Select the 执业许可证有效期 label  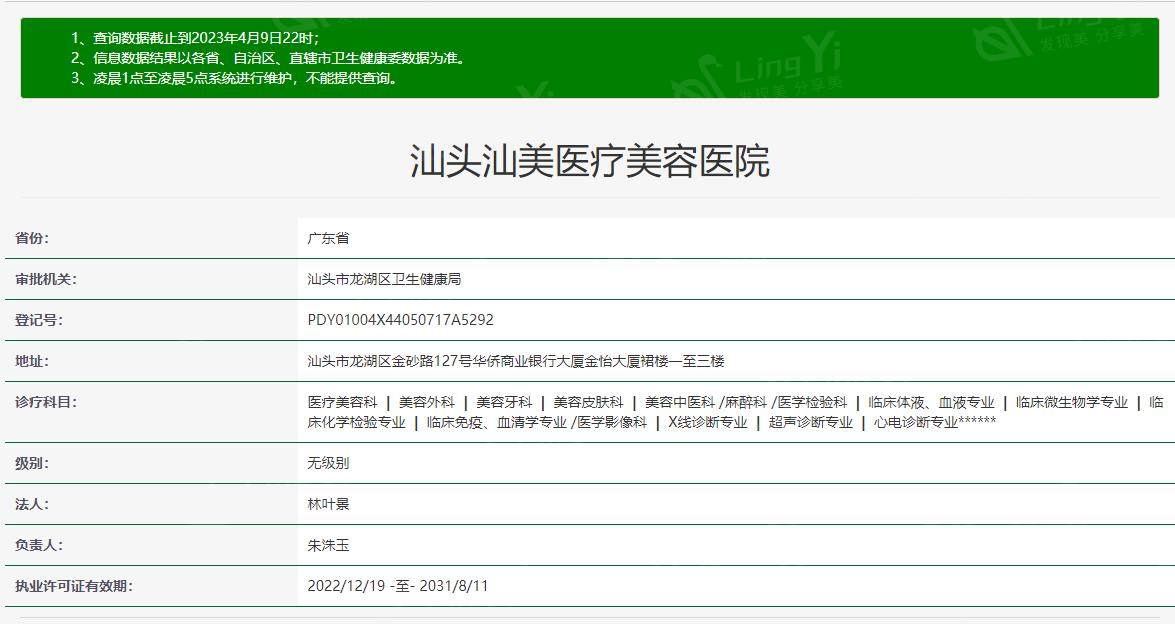pos(73,586)
